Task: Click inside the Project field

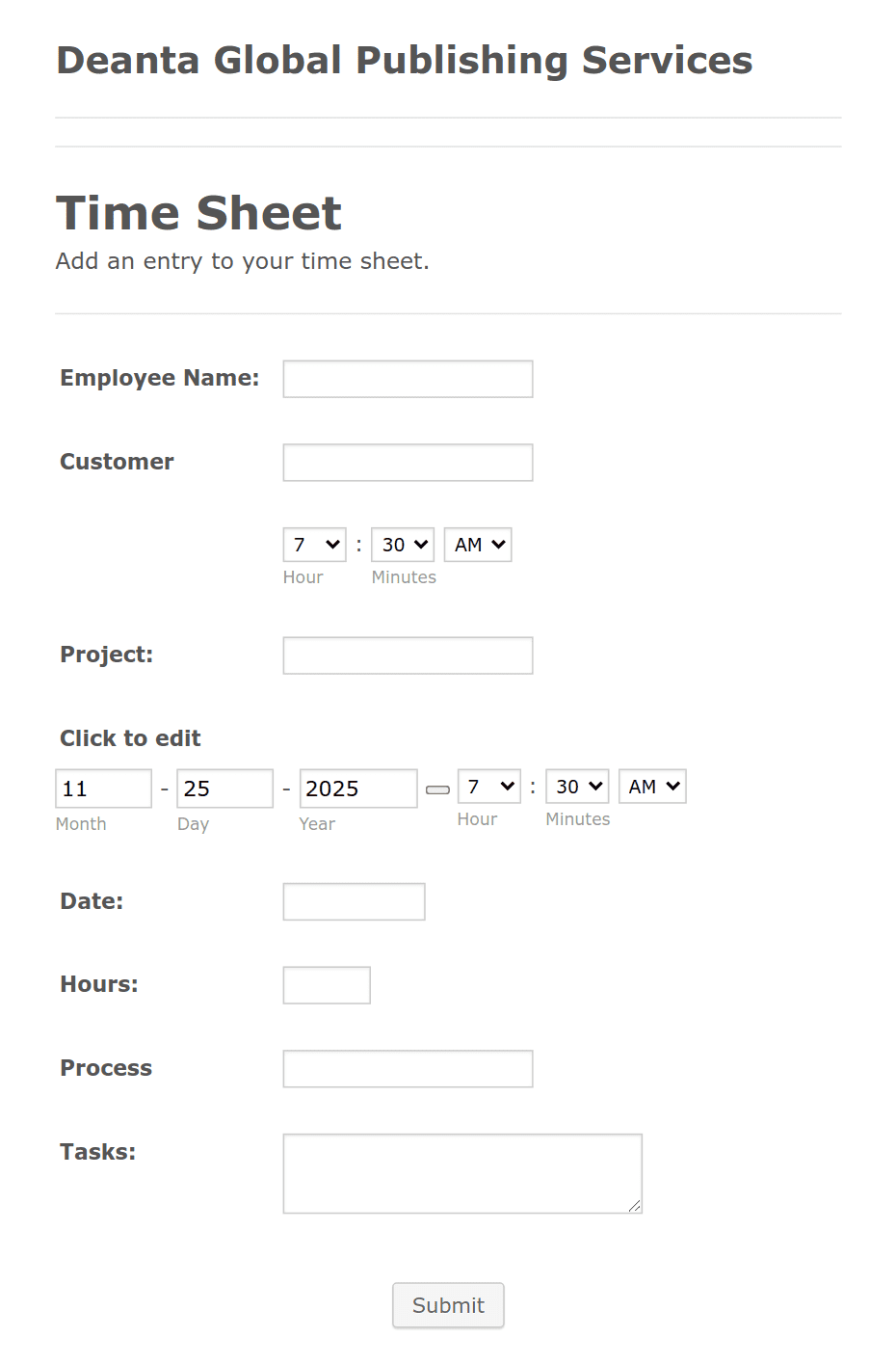Action: click(x=407, y=655)
